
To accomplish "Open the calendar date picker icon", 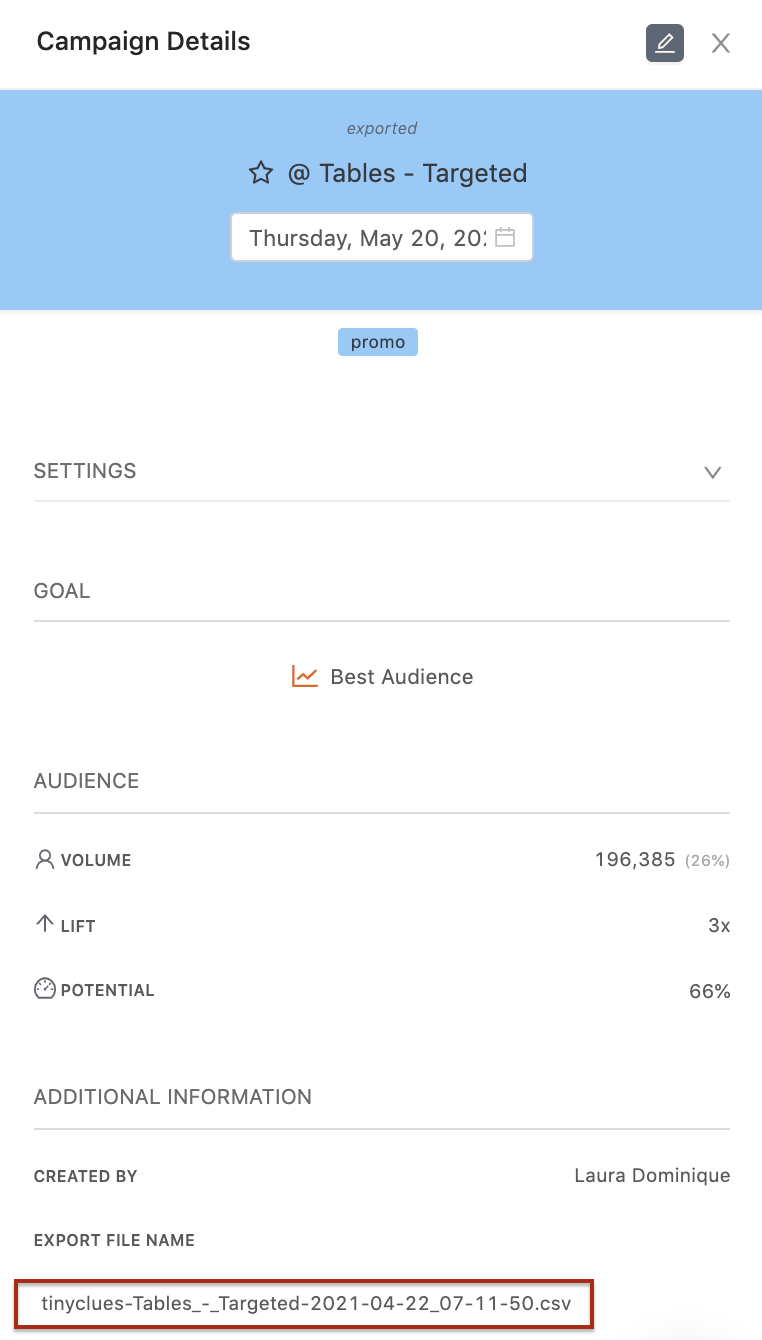I will pyautogui.click(x=505, y=238).
